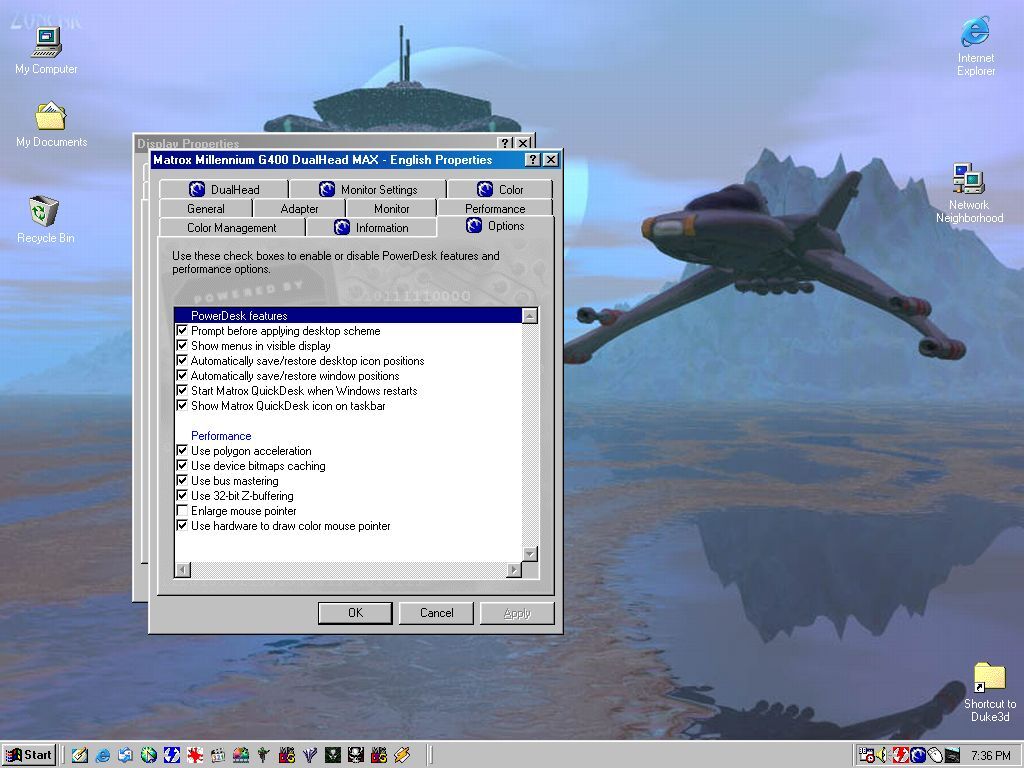Click the options list scroll down arrow

pos(530,554)
